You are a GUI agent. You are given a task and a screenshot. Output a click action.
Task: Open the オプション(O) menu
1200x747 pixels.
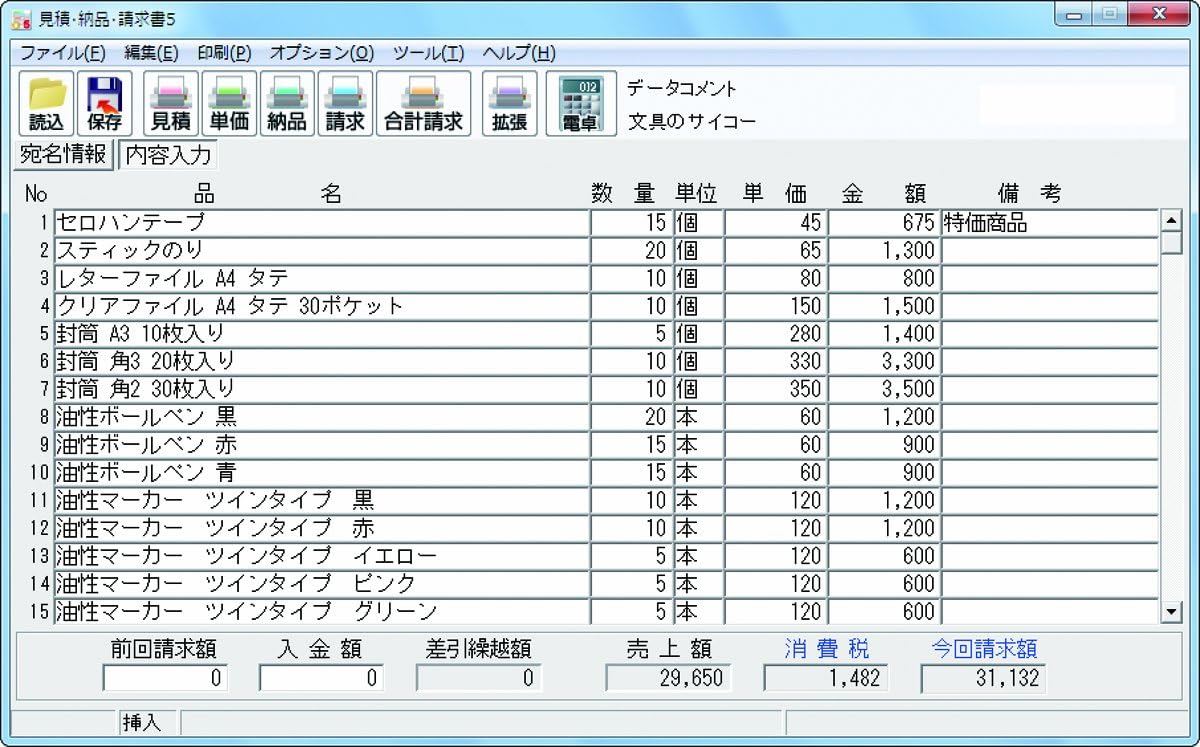point(321,53)
